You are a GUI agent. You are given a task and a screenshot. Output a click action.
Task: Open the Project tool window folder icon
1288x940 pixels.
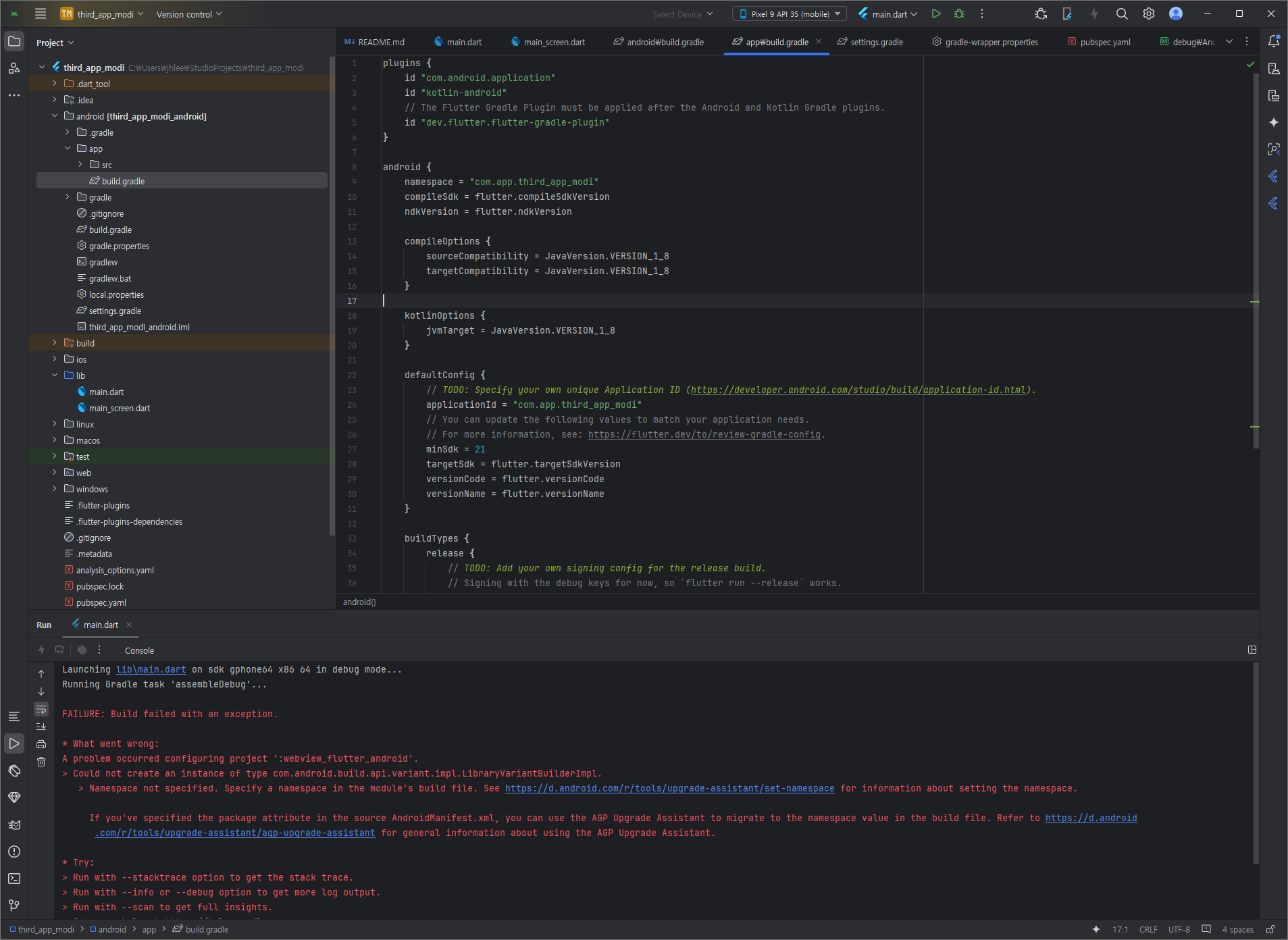tap(14, 41)
